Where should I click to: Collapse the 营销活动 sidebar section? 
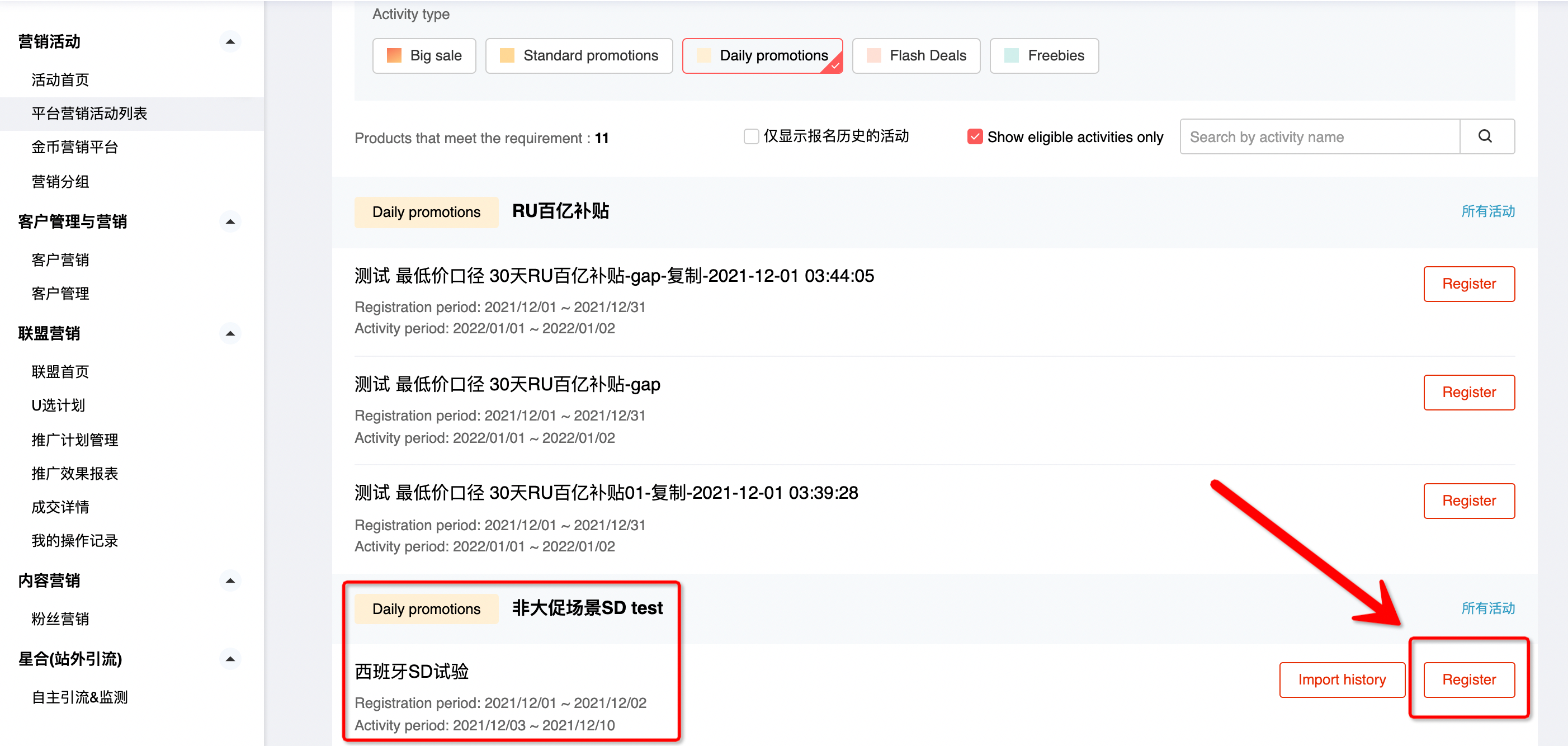click(229, 41)
